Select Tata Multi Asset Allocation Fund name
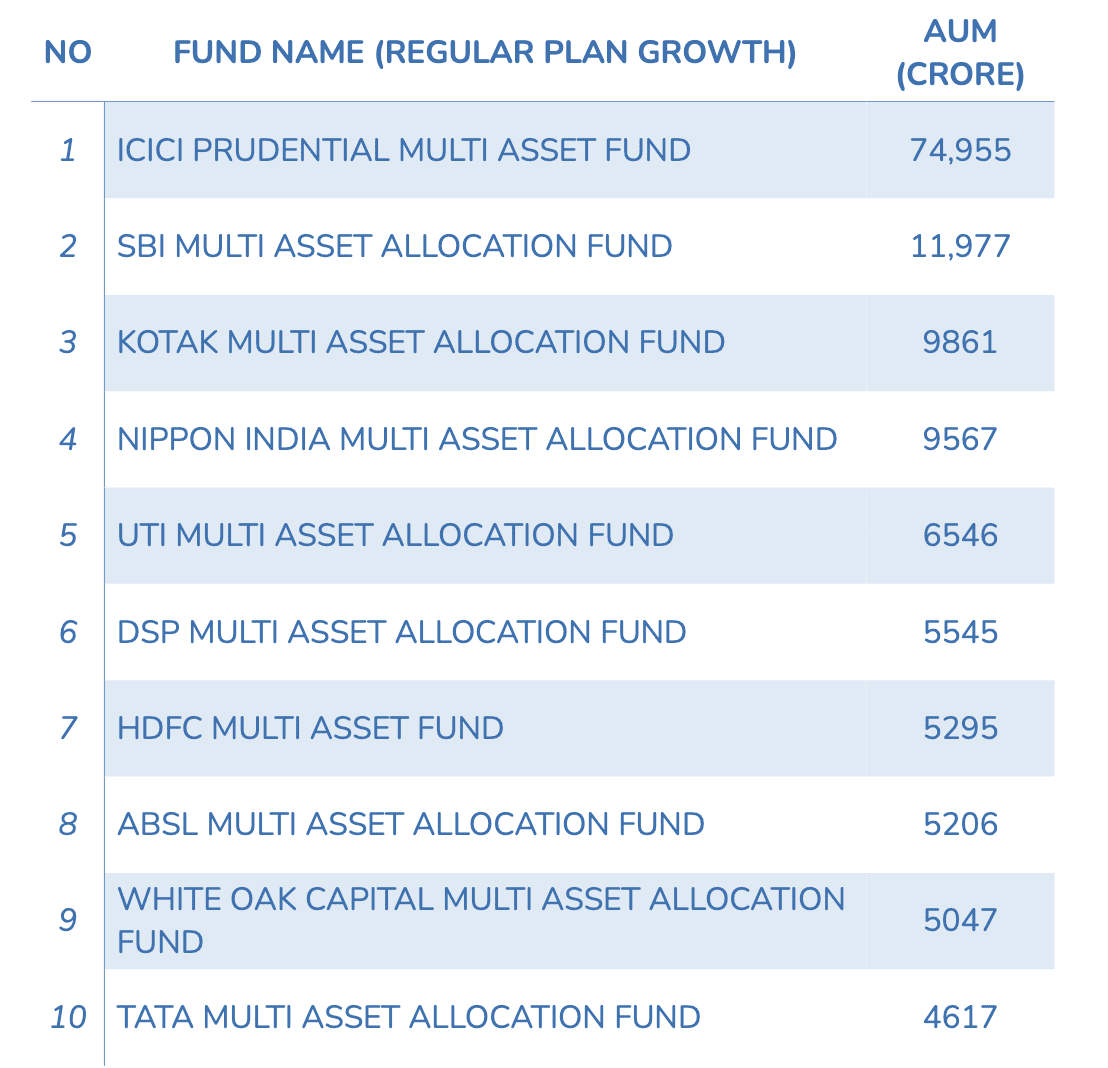This screenshot has height=1068, width=1108. coord(409,1017)
